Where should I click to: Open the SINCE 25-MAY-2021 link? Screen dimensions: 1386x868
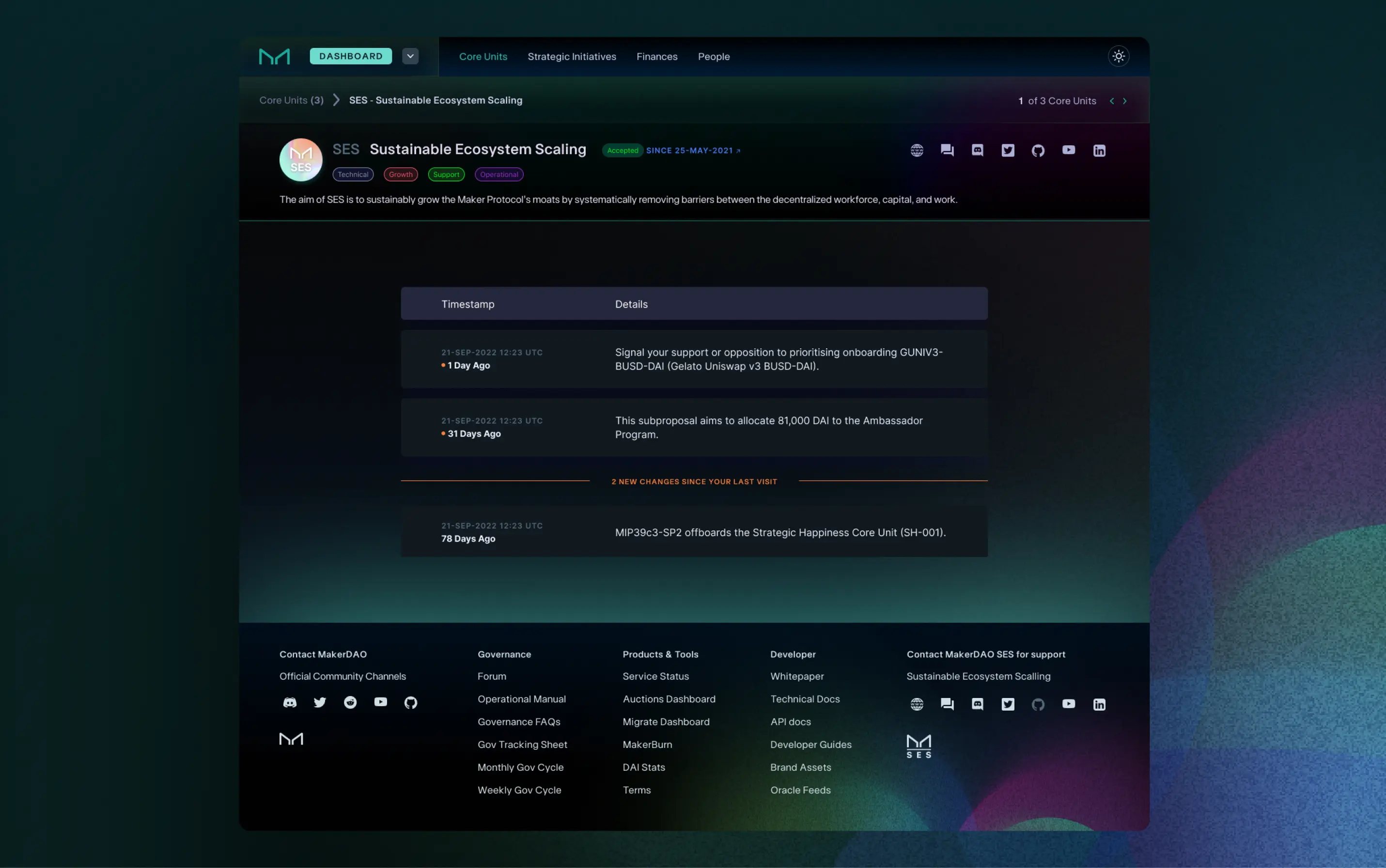(693, 151)
